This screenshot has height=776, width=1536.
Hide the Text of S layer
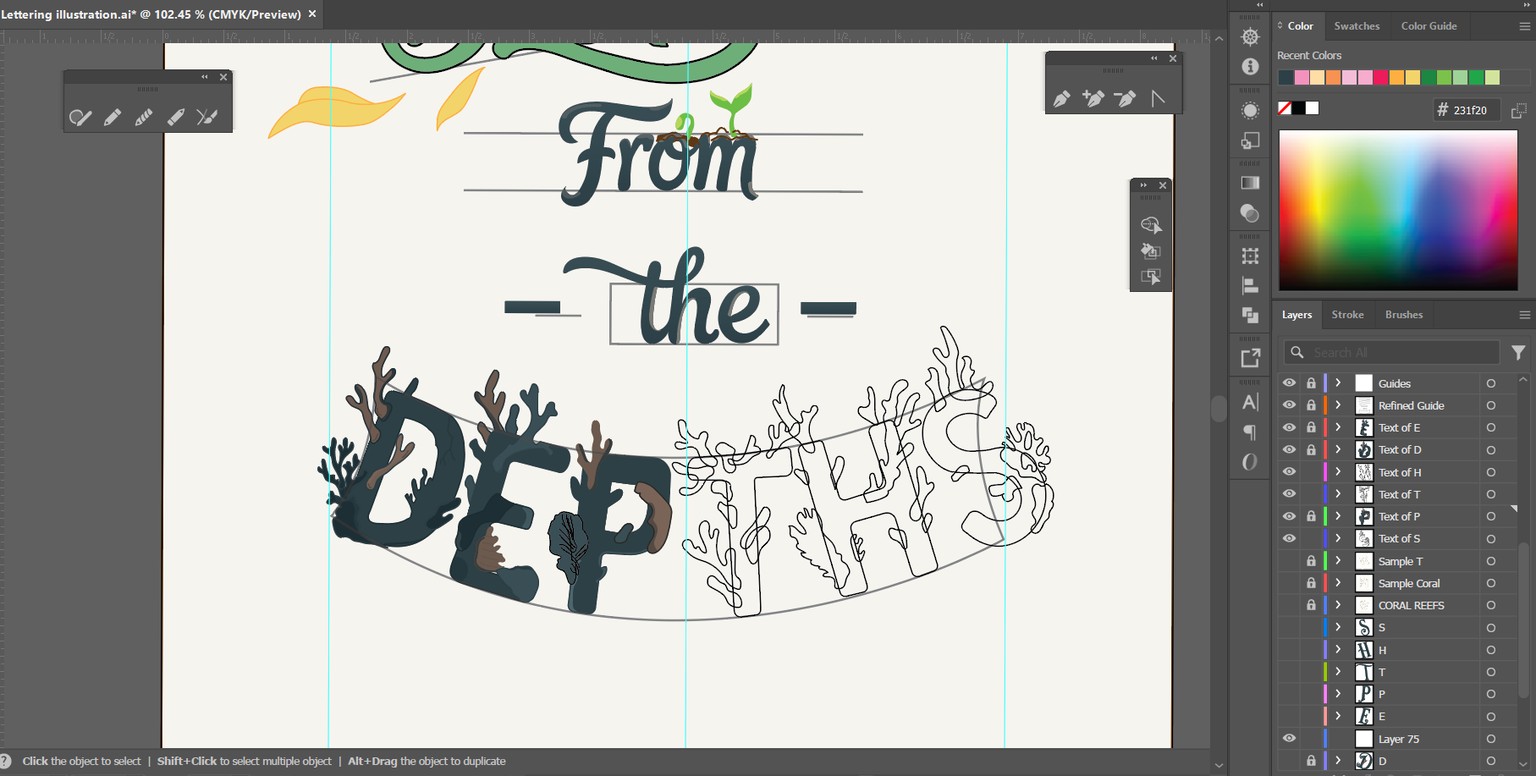pos(1289,538)
